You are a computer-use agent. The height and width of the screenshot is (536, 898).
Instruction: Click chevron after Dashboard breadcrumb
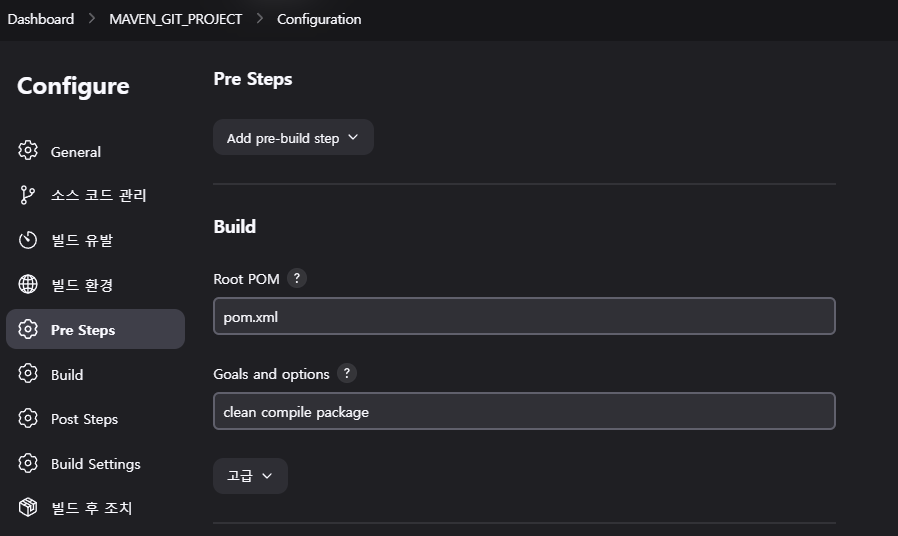[92, 19]
